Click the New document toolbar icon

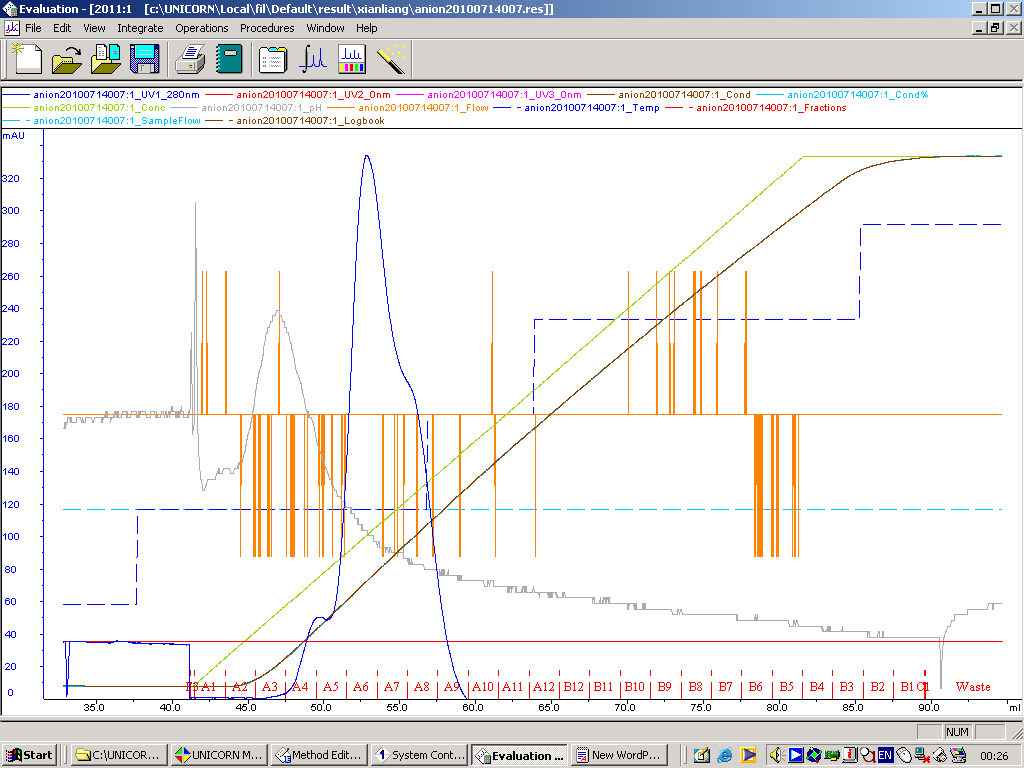[27, 59]
